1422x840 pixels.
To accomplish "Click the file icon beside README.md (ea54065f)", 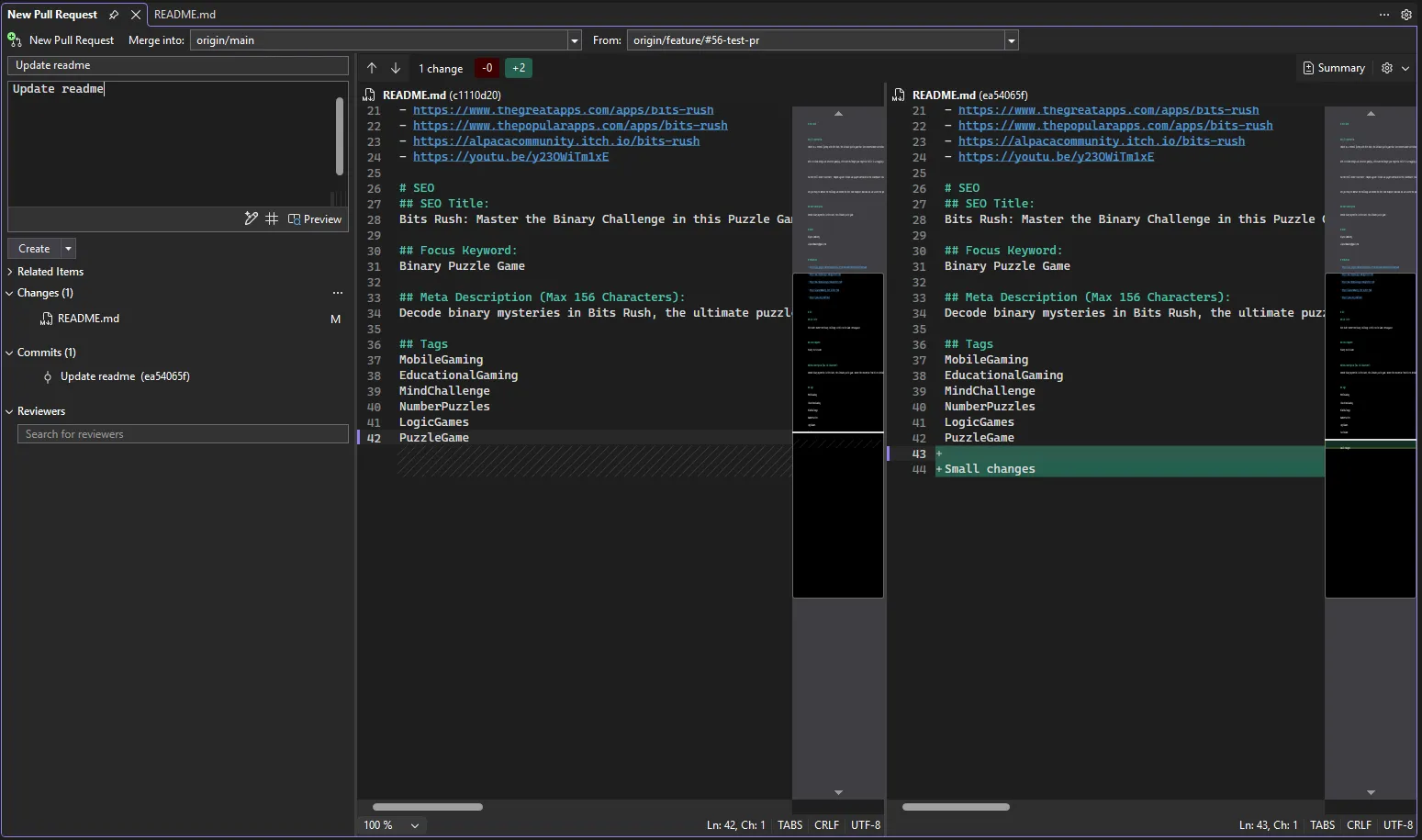I will 899,95.
